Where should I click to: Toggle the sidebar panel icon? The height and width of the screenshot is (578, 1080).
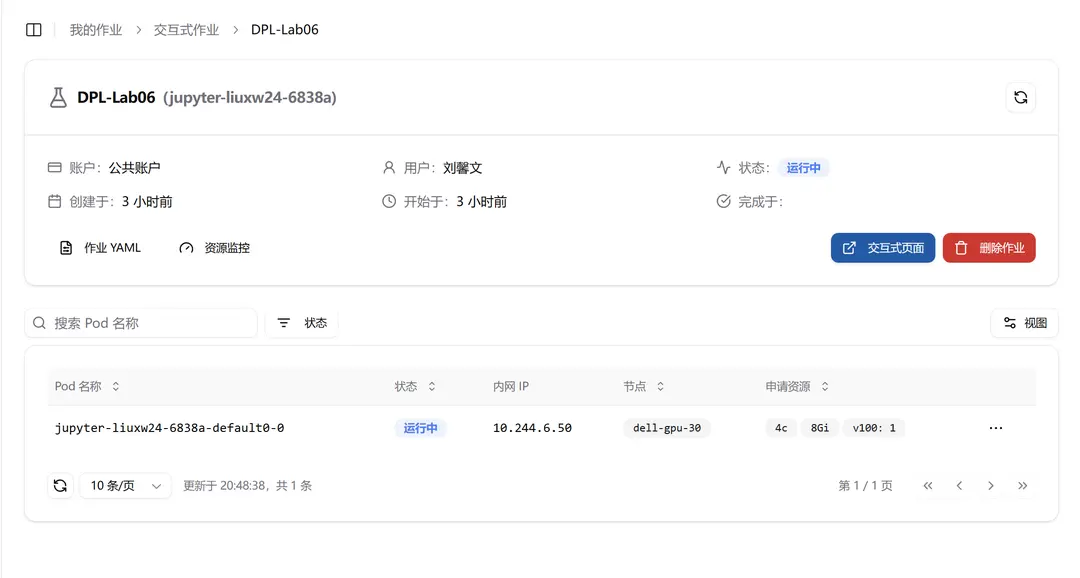point(34,30)
